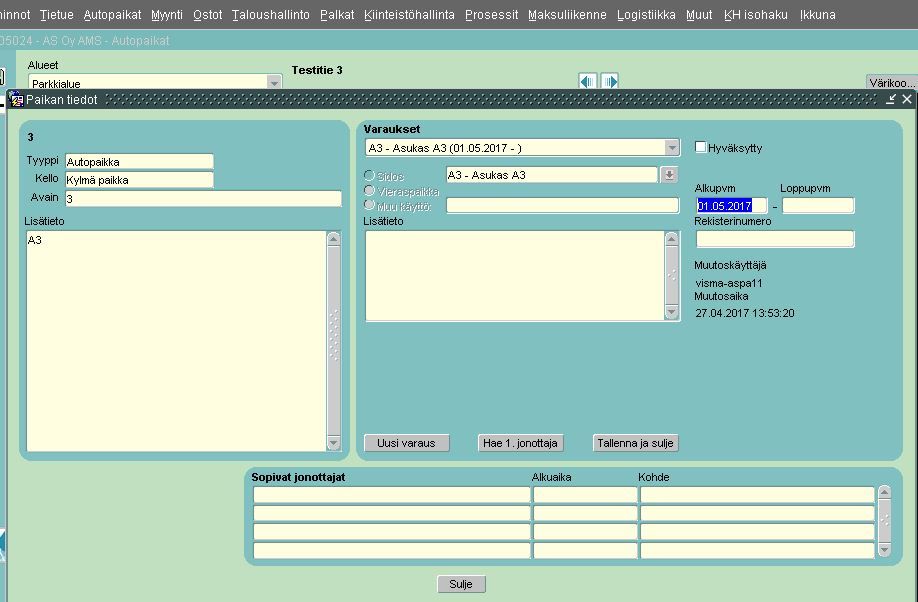Viewport: 918px width, 602px height.
Task: Open the Alueet Parkkialue dropdown
Action: click(x=274, y=83)
